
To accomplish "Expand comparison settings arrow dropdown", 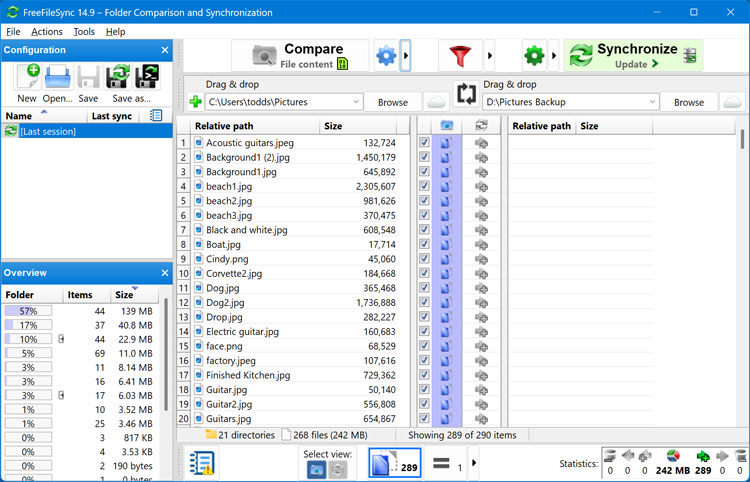I will [406, 56].
